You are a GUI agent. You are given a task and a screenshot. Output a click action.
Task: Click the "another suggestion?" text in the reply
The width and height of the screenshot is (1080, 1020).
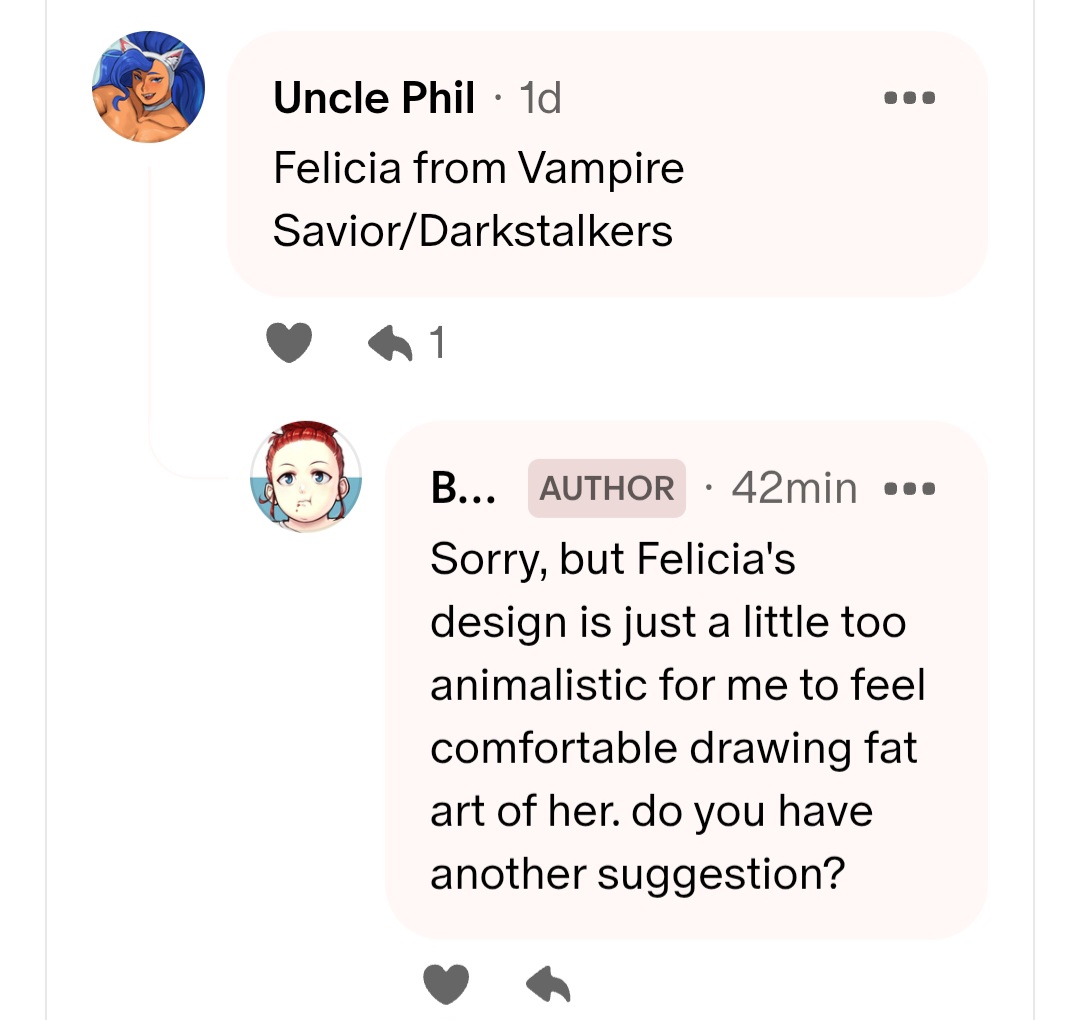[638, 874]
